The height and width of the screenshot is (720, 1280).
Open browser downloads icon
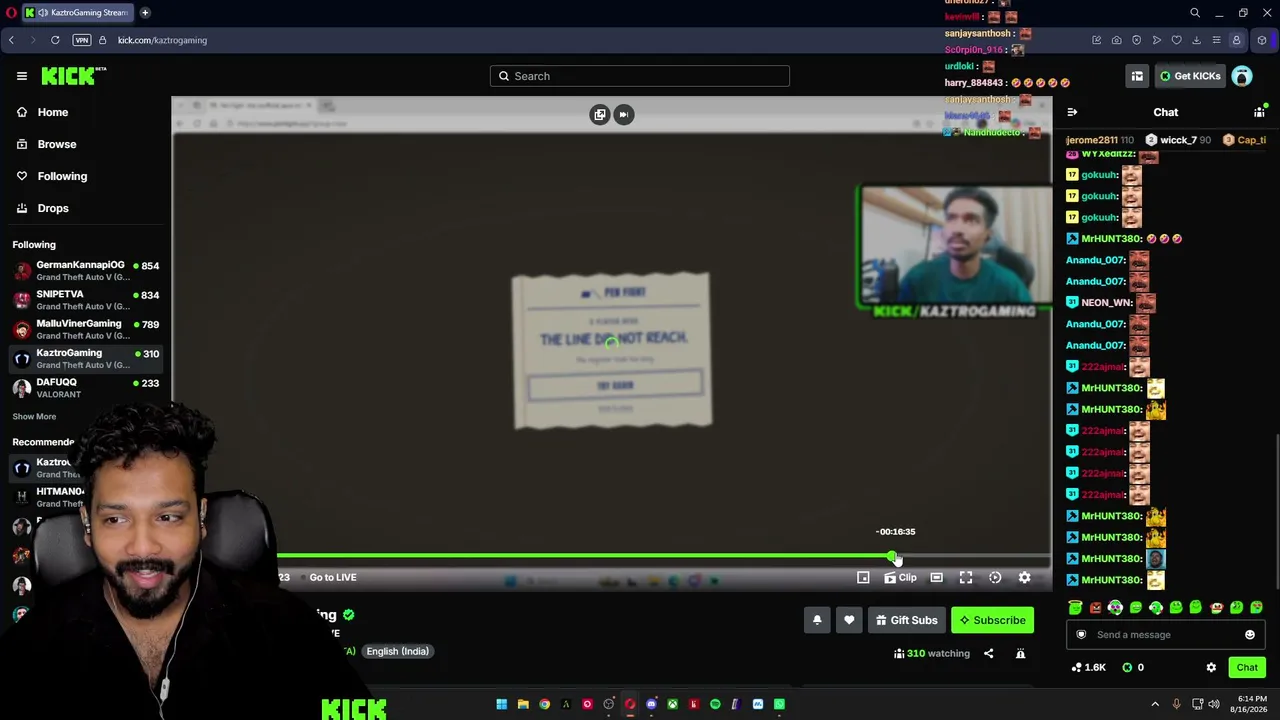(1196, 40)
